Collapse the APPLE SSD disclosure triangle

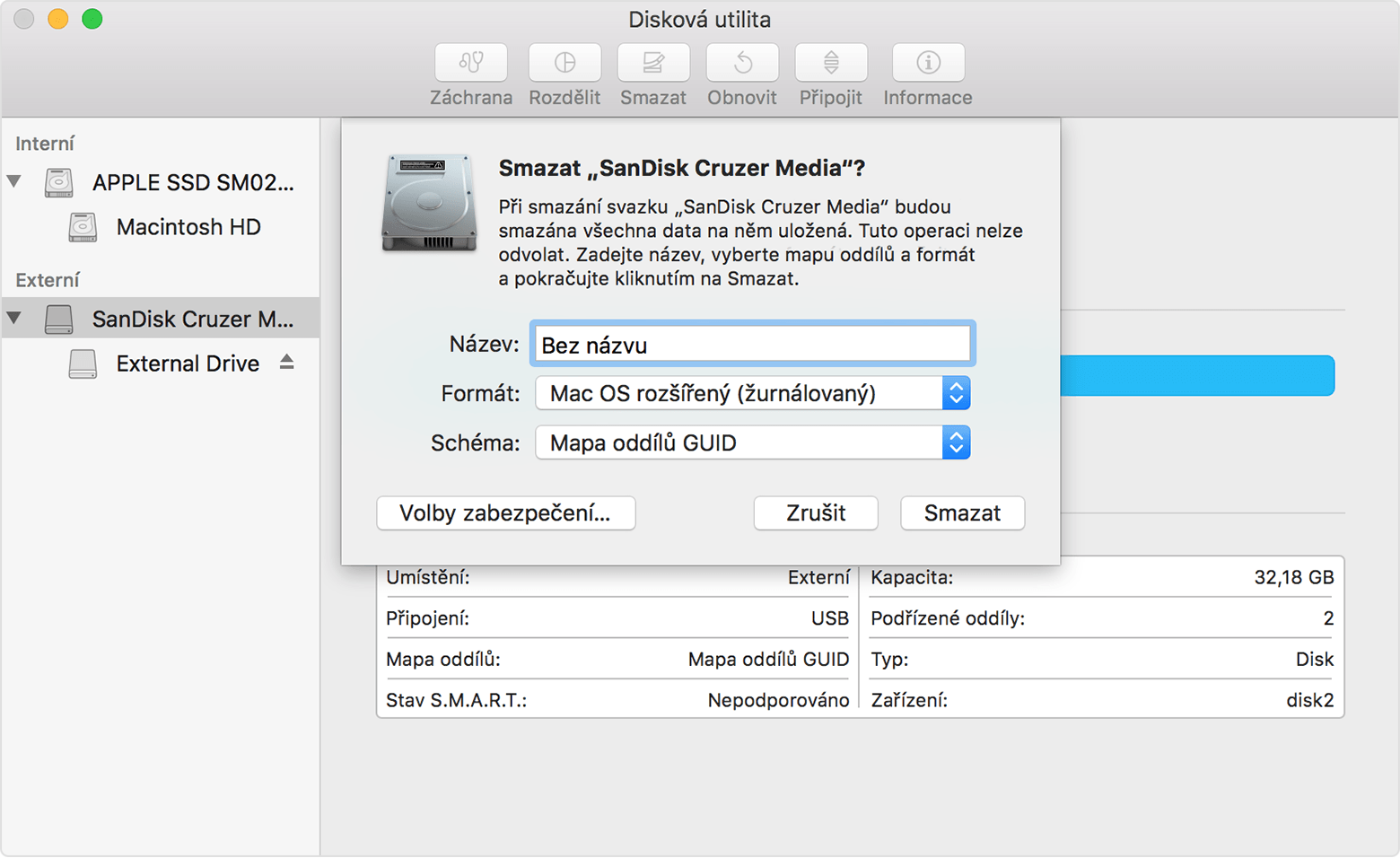(x=14, y=181)
